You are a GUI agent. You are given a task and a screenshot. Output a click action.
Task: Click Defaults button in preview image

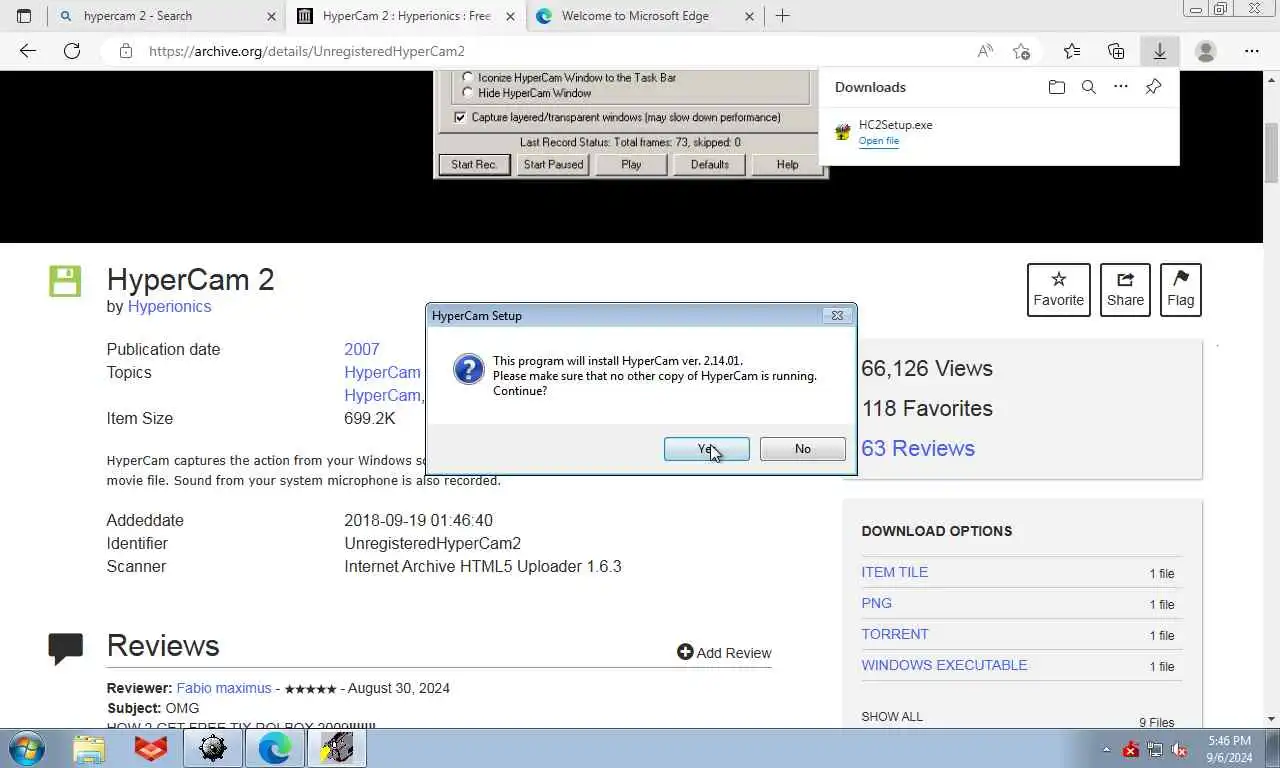[x=709, y=165]
